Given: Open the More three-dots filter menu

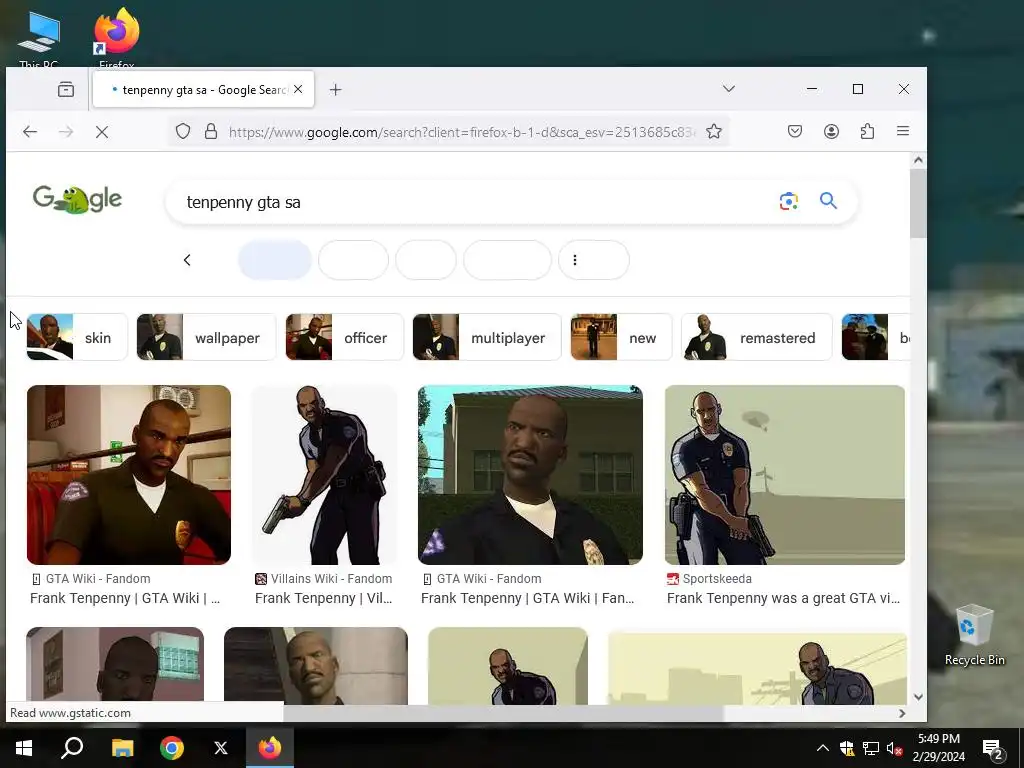Looking at the screenshot, I should [x=594, y=260].
